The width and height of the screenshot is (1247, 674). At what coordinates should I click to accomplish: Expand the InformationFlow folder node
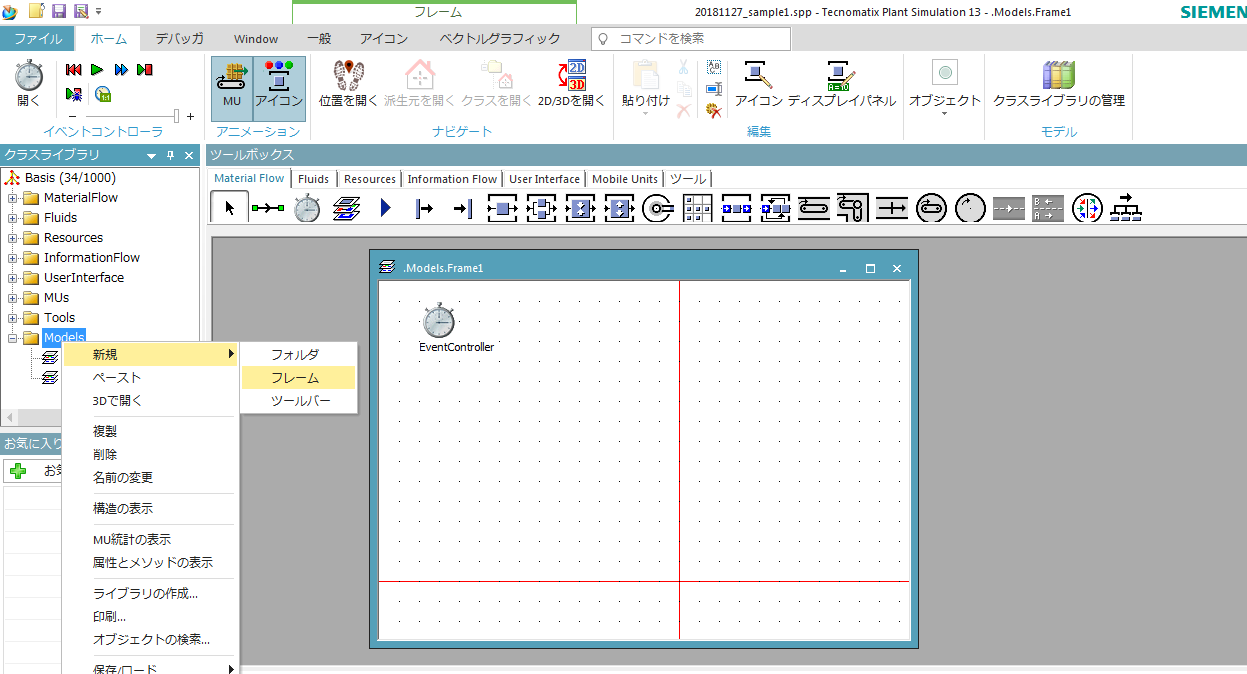coord(12,257)
